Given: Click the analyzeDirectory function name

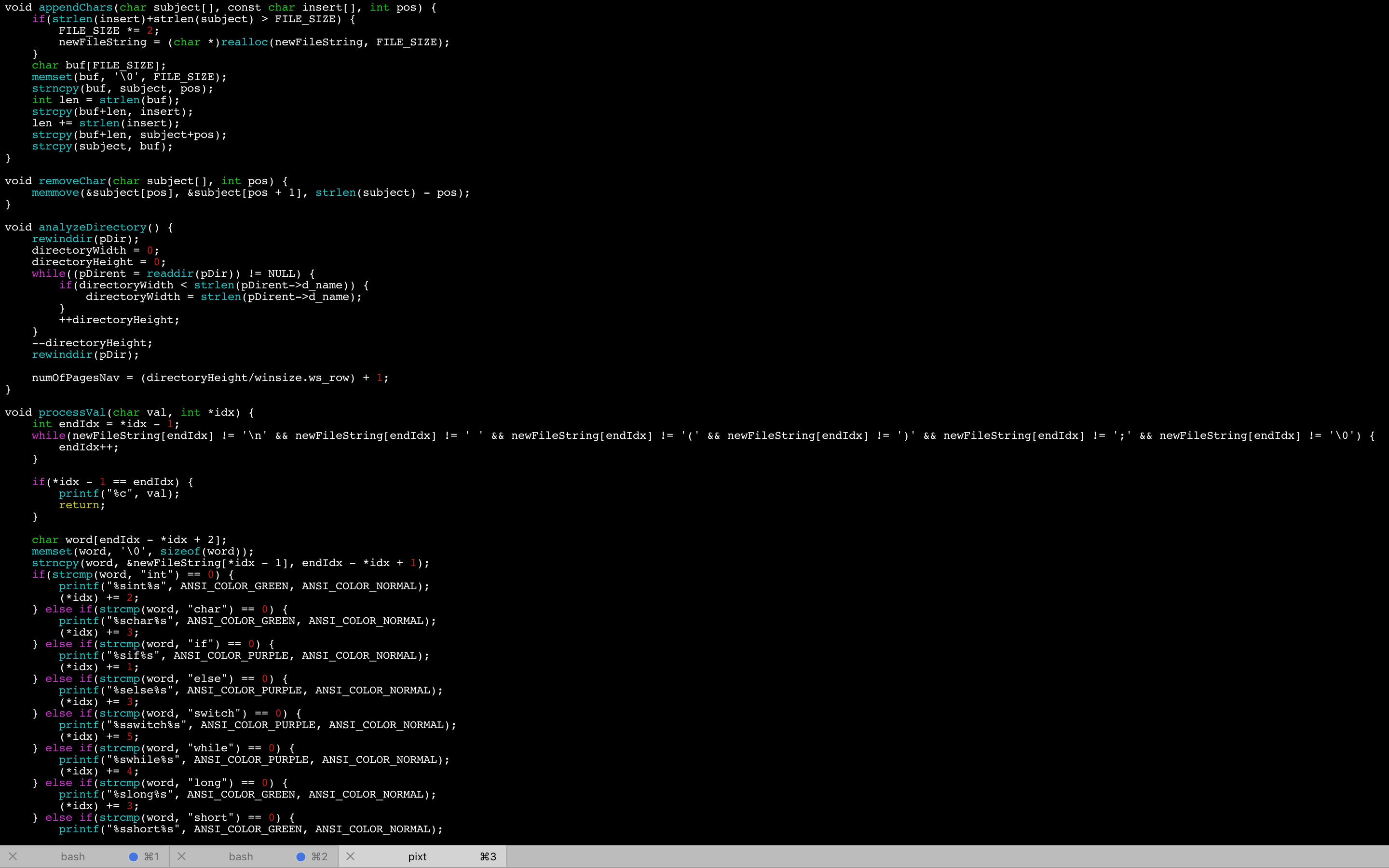Looking at the screenshot, I should (93, 227).
